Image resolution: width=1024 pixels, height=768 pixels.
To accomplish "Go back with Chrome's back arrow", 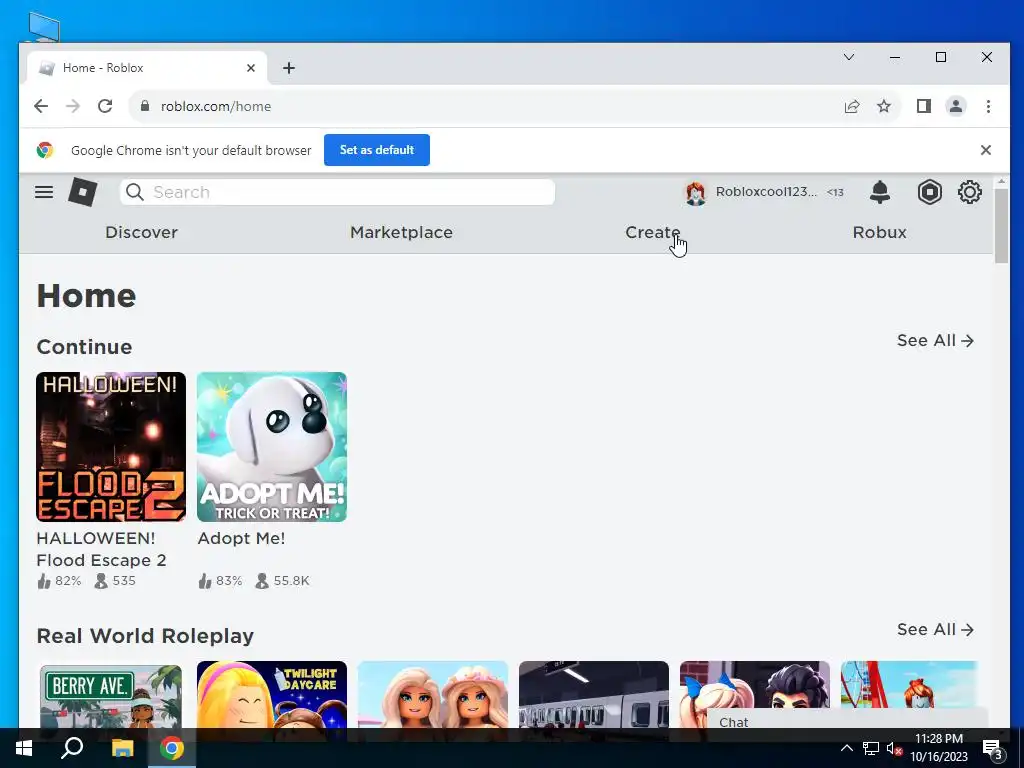I will pyautogui.click(x=41, y=106).
